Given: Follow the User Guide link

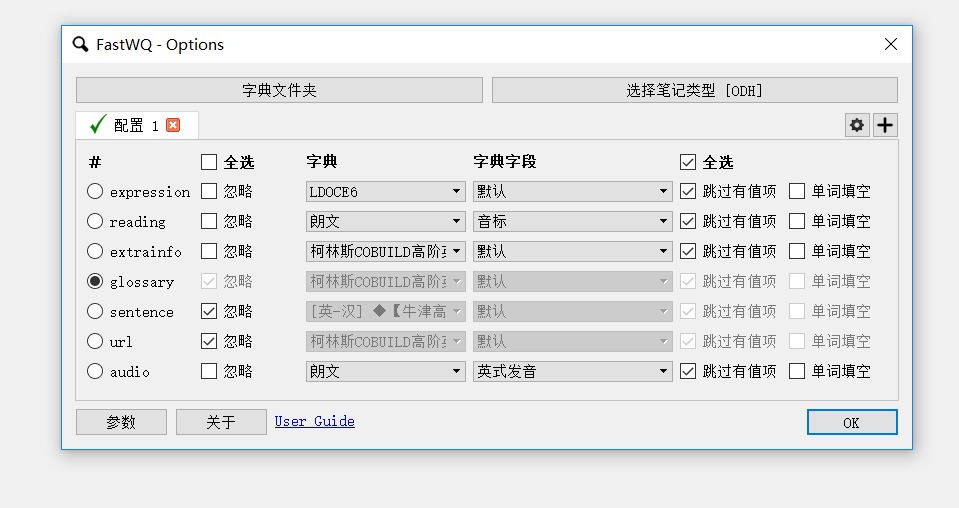Looking at the screenshot, I should tap(314, 421).
